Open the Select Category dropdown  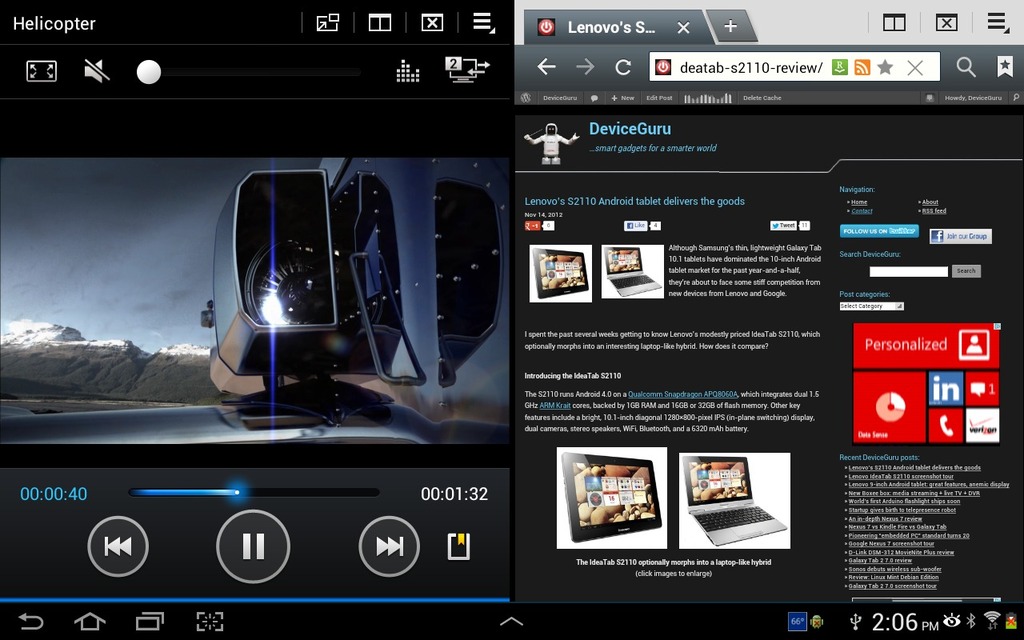click(871, 306)
